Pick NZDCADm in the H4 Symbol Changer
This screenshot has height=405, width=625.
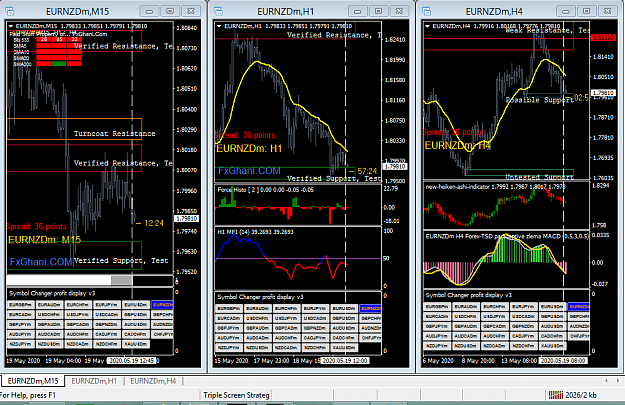495,346
